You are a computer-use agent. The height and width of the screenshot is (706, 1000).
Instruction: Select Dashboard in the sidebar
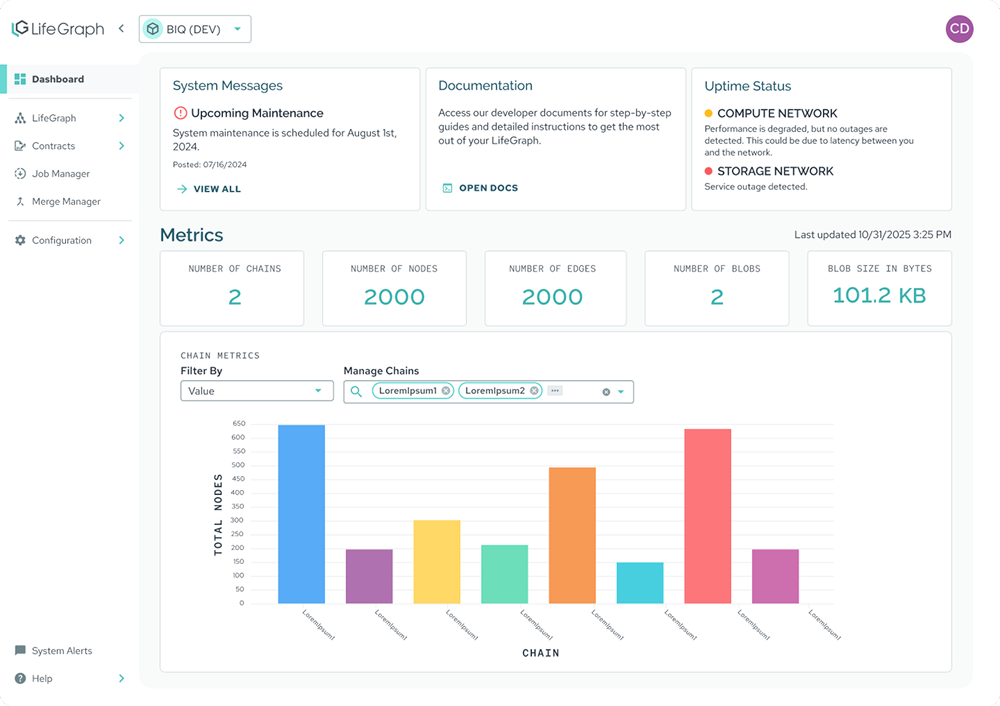click(x=58, y=79)
